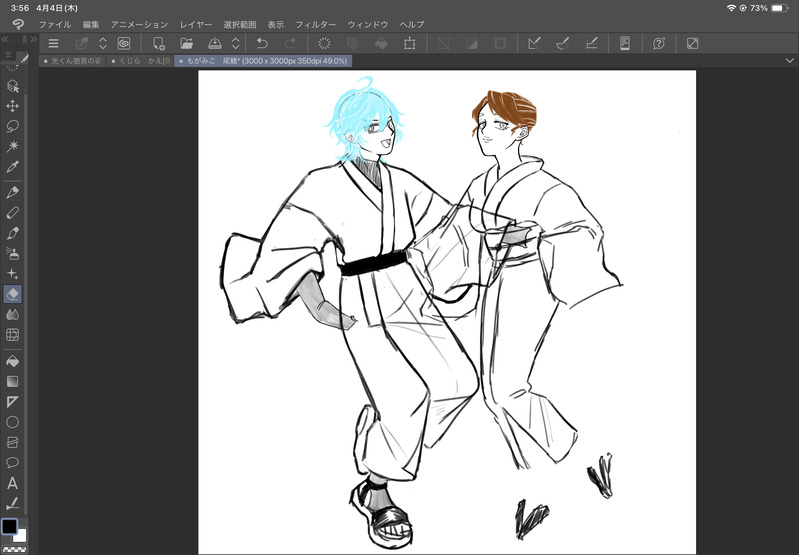Click the Redo arrow
The width and height of the screenshot is (799, 555).
click(290, 44)
